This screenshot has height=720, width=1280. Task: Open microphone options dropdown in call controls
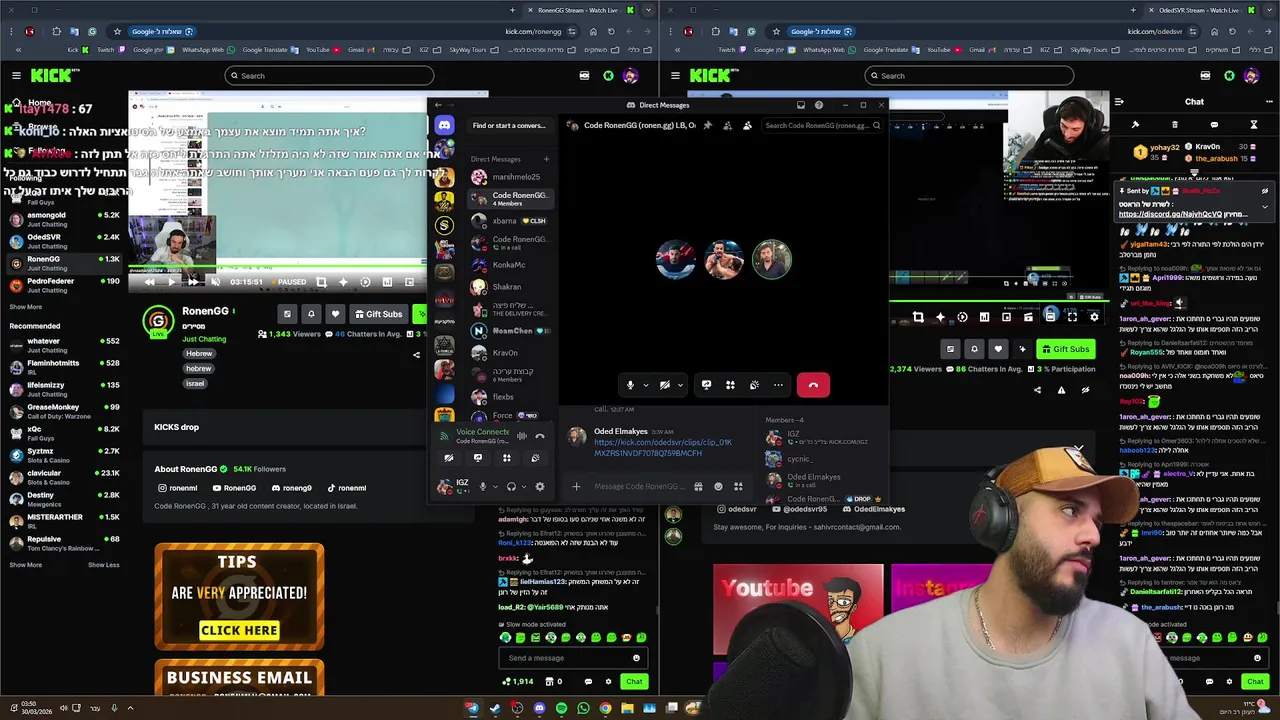click(x=646, y=385)
